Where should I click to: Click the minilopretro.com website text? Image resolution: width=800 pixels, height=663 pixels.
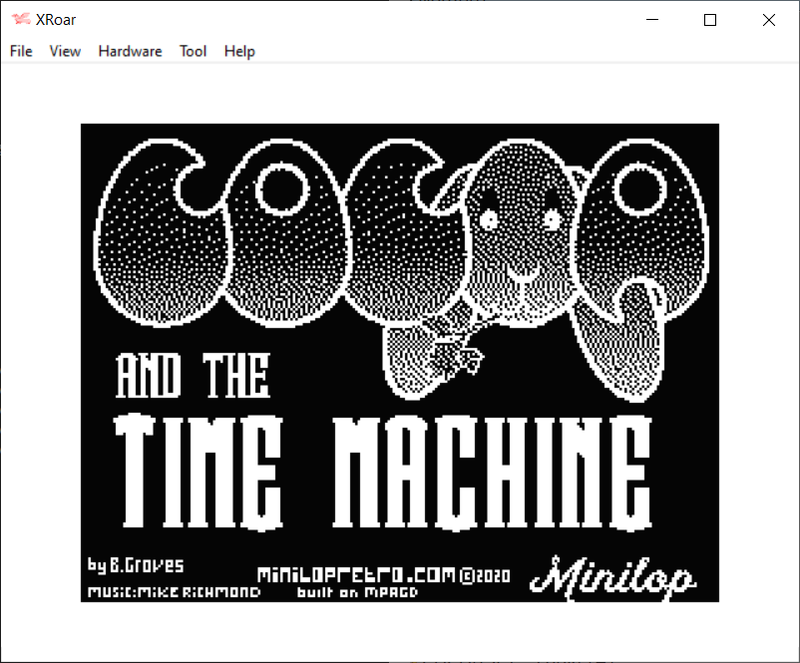355,577
